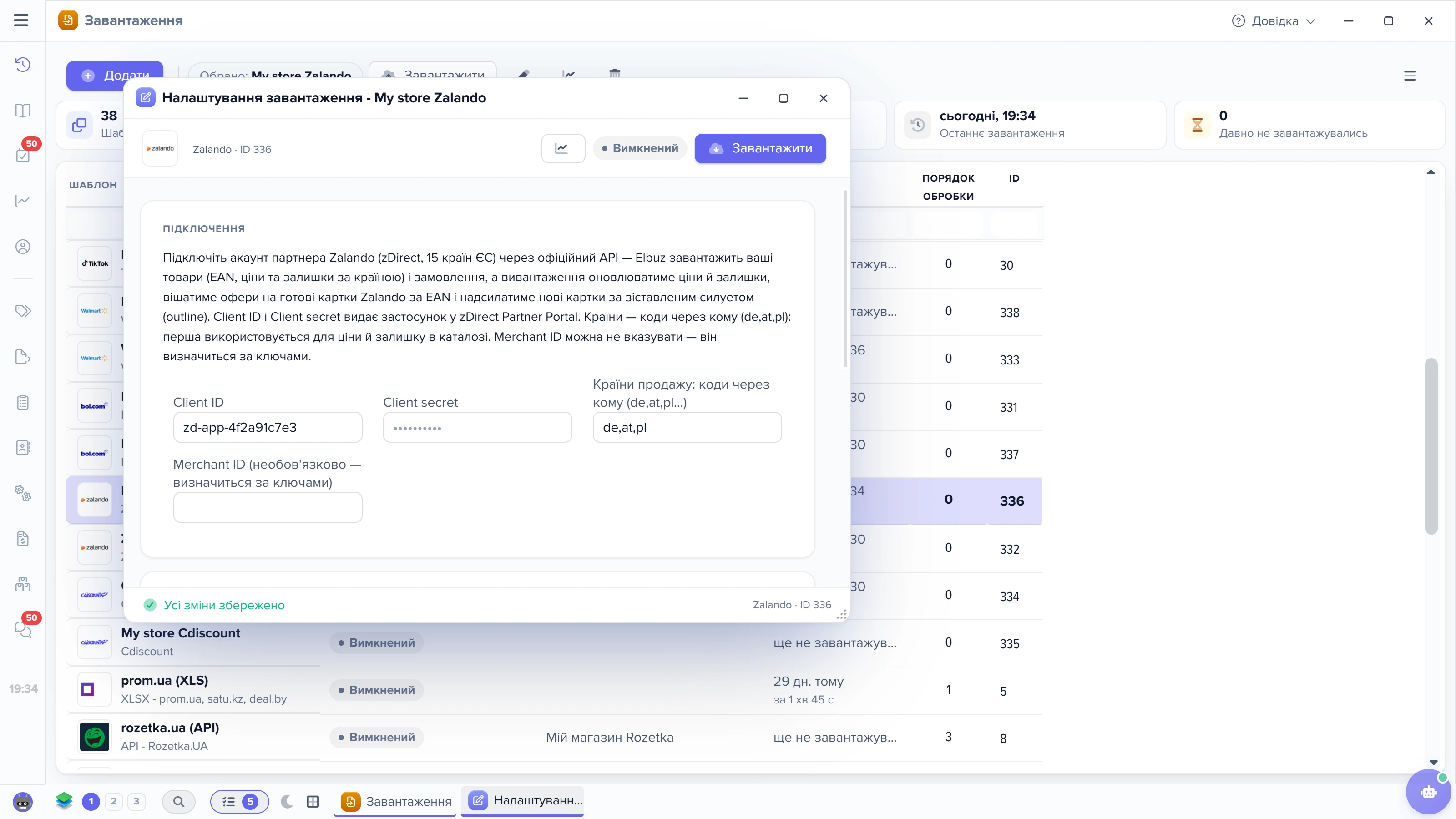Viewport: 1456px width, 819px height.
Task: Switch to workspace 1
Action: 91,801
